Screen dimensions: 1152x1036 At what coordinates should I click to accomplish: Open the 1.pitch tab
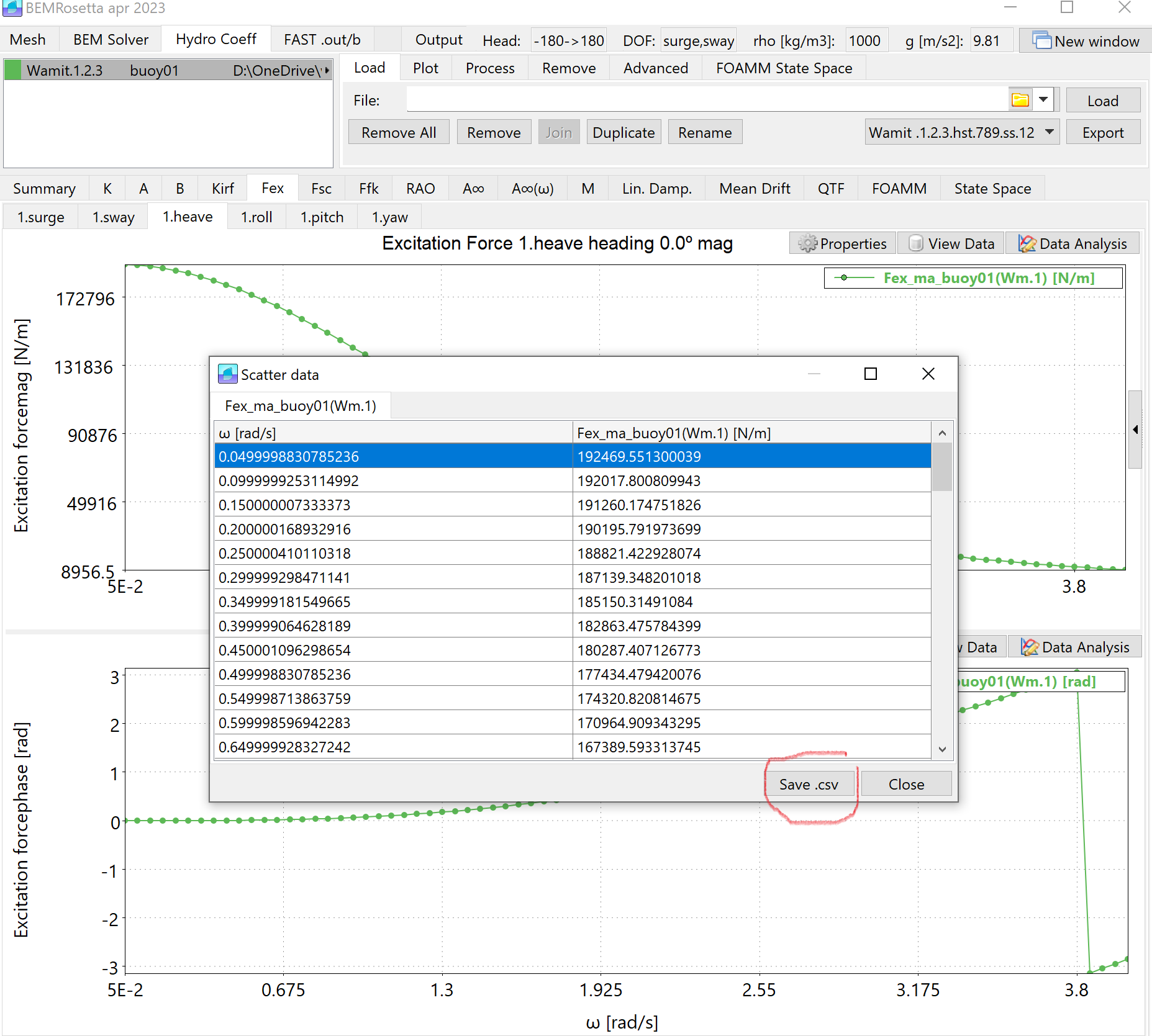321,217
